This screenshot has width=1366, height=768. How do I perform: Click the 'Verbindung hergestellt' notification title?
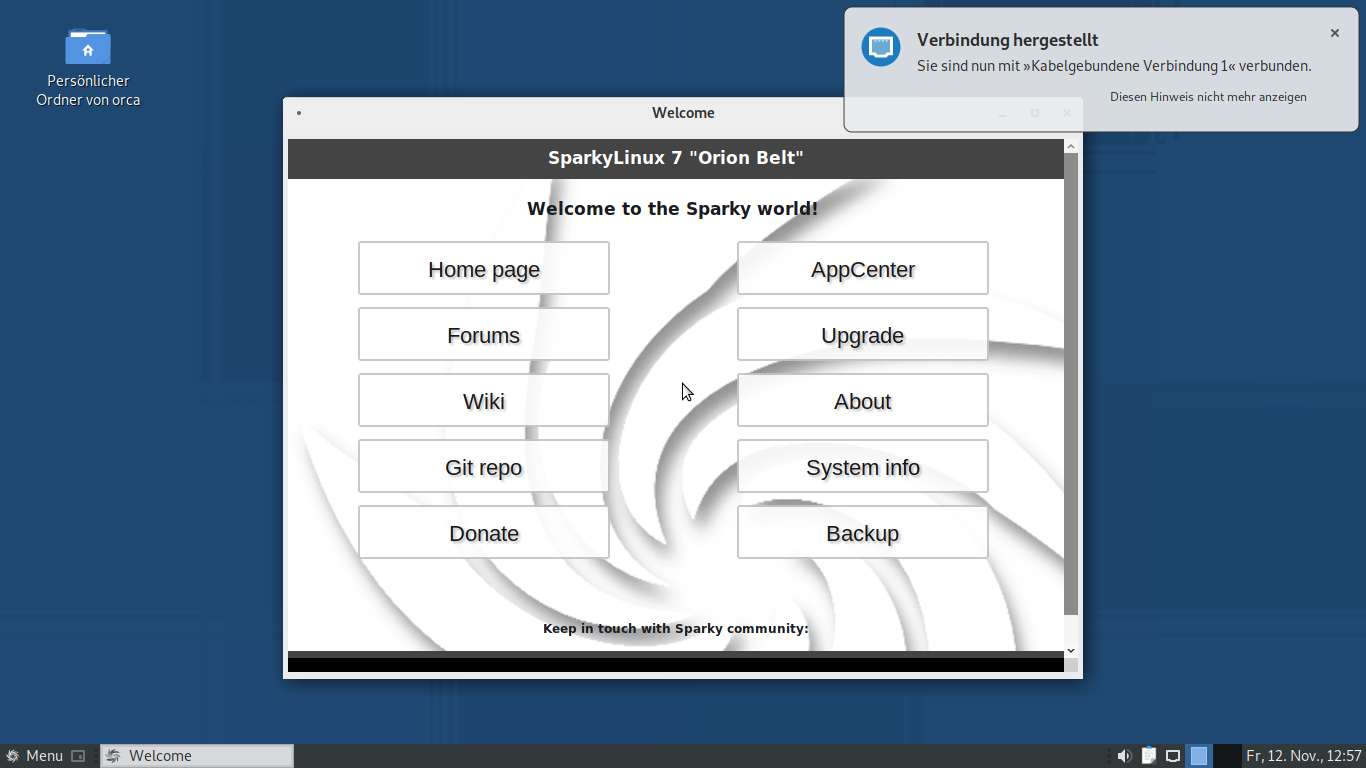click(x=1008, y=40)
